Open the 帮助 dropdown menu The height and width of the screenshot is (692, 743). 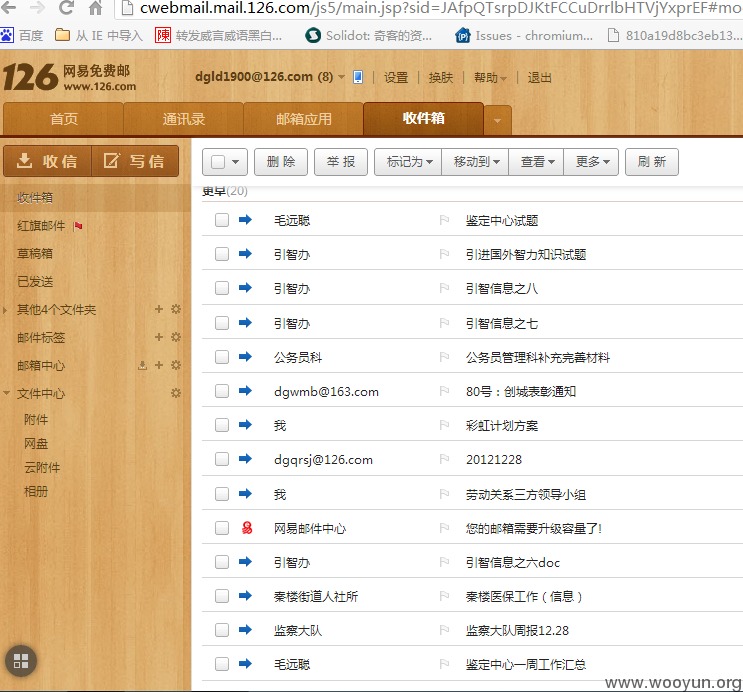(490, 77)
